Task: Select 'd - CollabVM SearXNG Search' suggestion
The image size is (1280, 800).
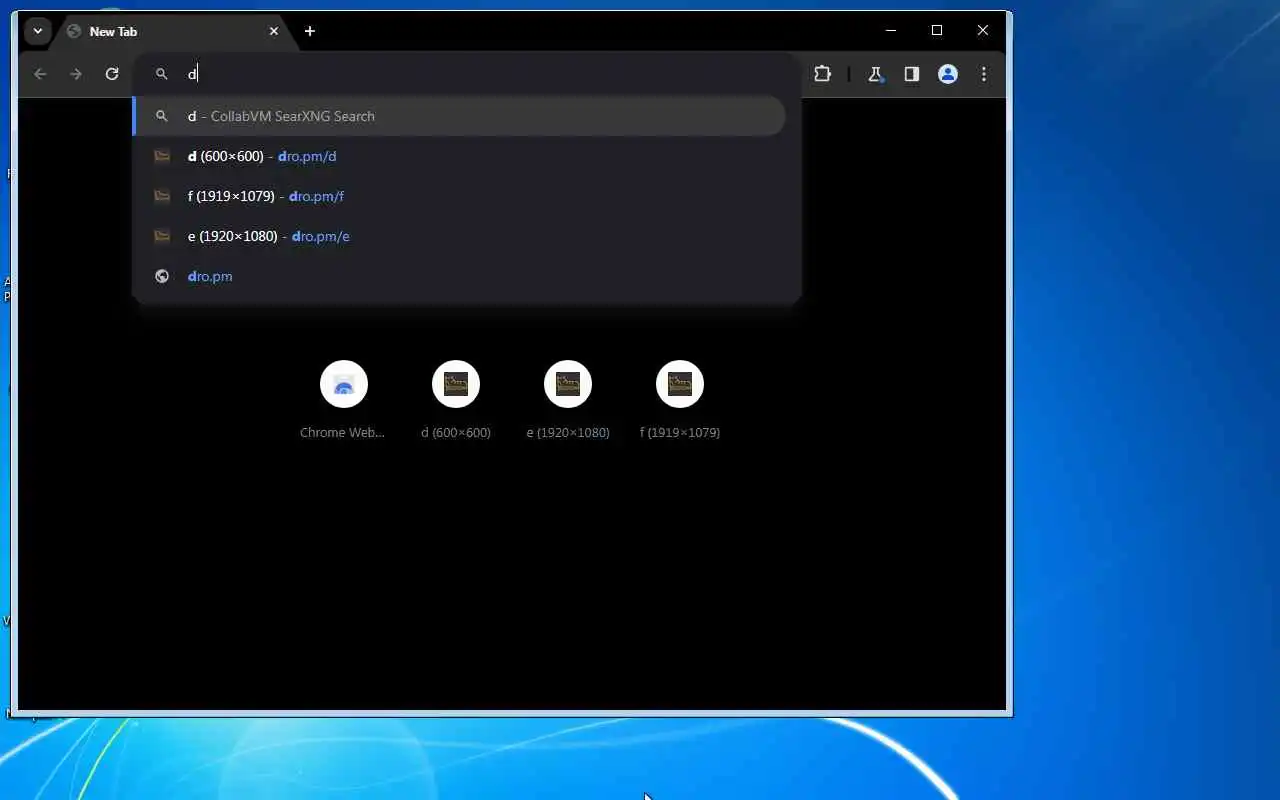Action: tap(460, 116)
